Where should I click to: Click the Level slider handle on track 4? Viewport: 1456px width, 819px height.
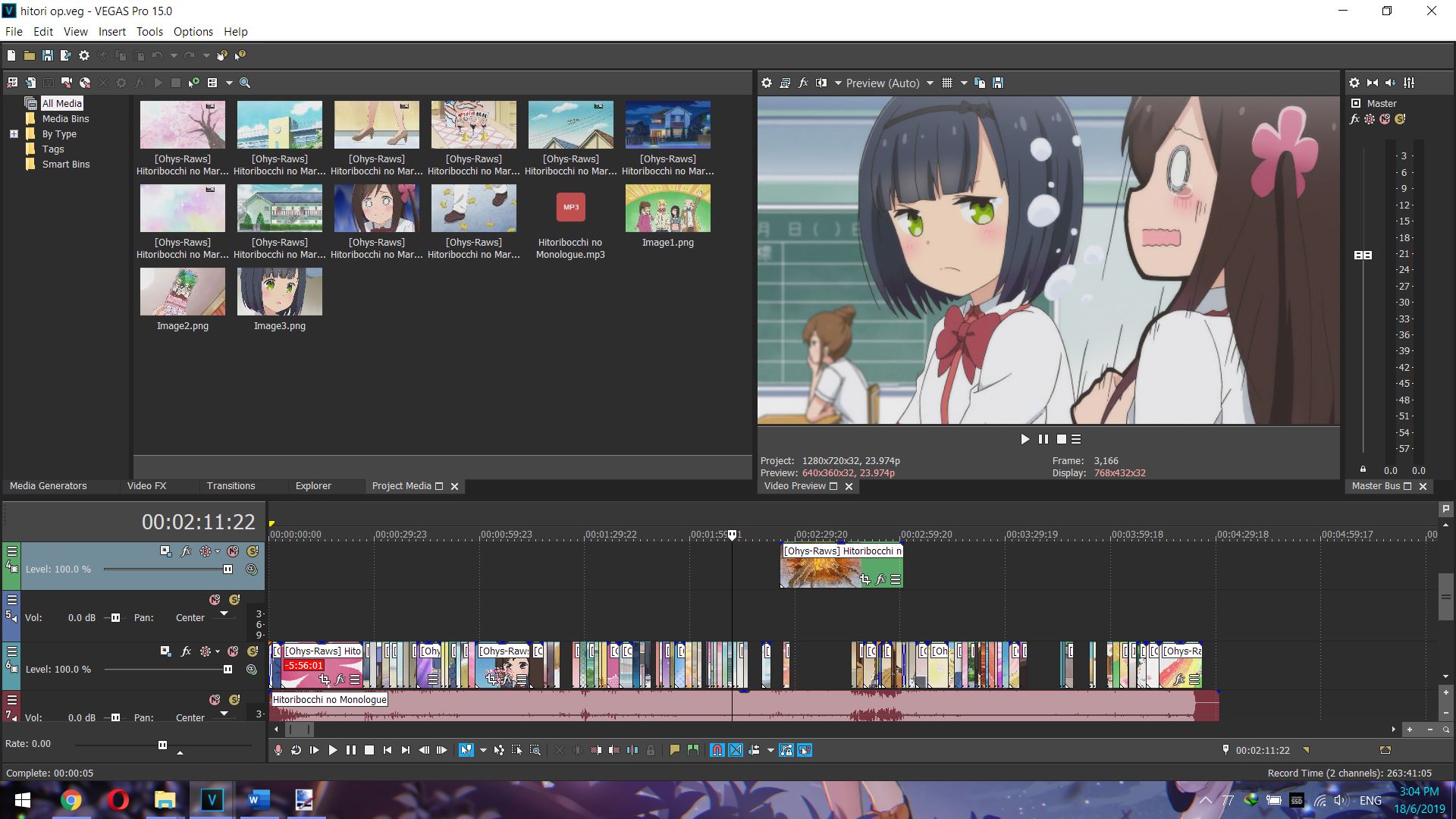point(227,570)
